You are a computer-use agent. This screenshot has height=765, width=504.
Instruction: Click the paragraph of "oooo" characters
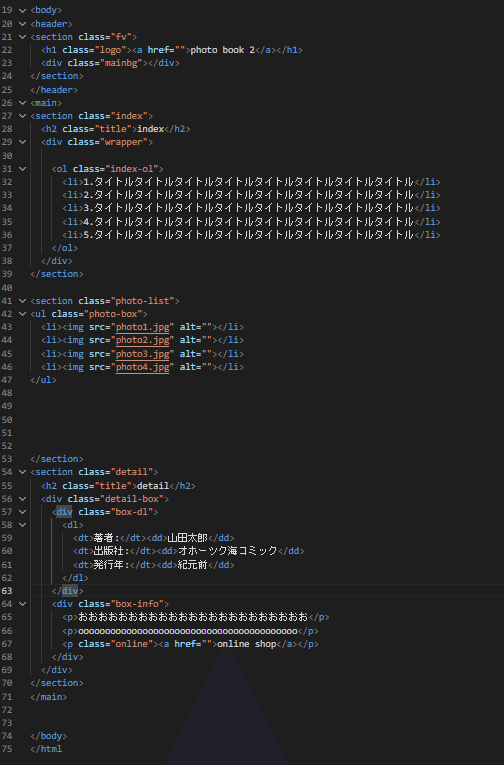tap(190, 631)
